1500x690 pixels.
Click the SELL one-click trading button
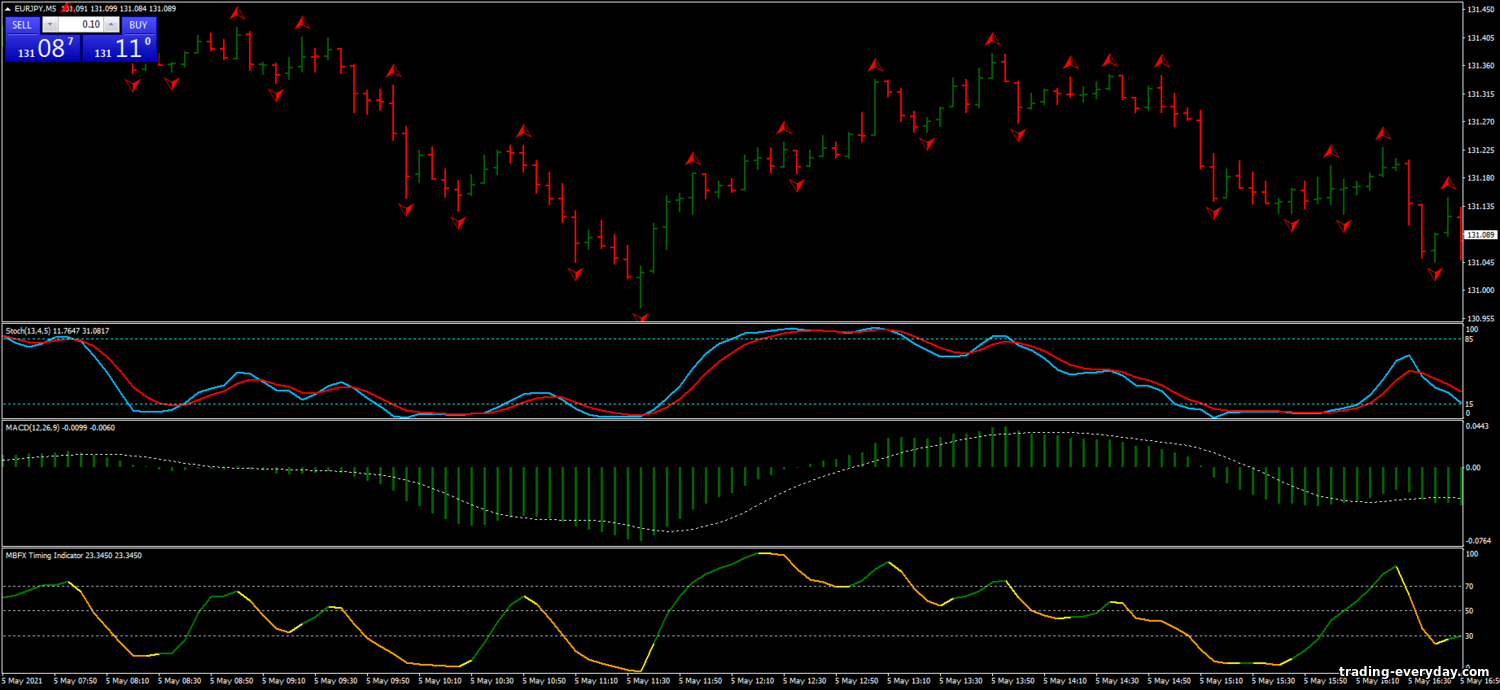click(x=22, y=25)
